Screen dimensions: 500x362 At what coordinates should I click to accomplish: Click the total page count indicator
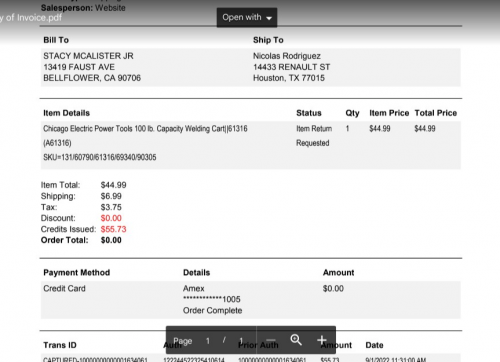coord(241,341)
